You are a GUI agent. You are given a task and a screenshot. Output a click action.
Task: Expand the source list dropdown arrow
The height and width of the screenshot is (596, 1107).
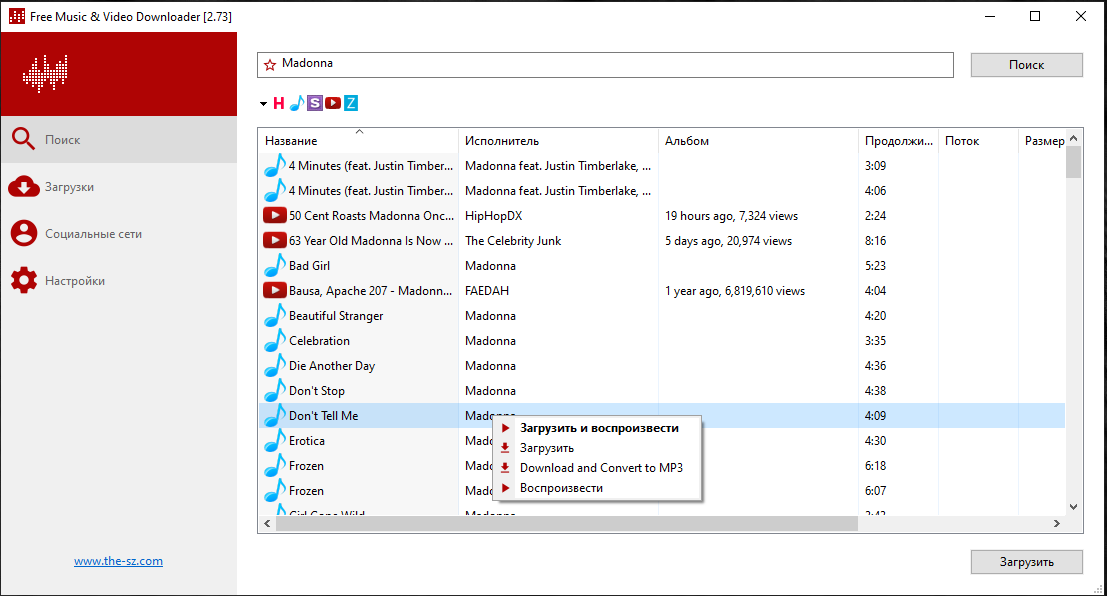coord(263,104)
